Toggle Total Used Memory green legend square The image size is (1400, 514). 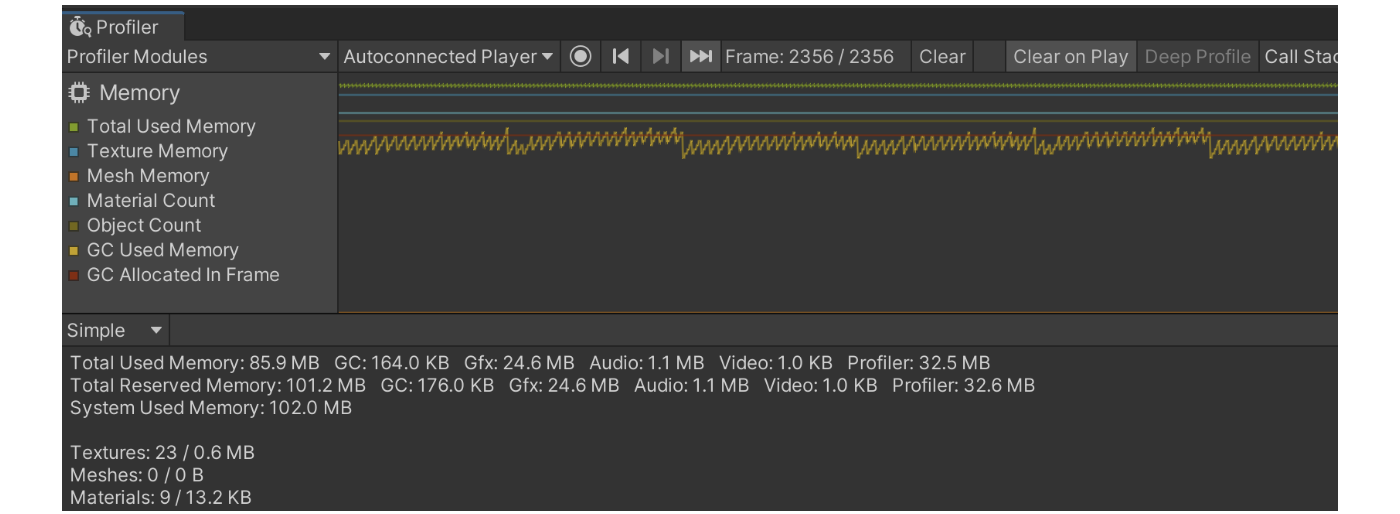tap(74, 127)
